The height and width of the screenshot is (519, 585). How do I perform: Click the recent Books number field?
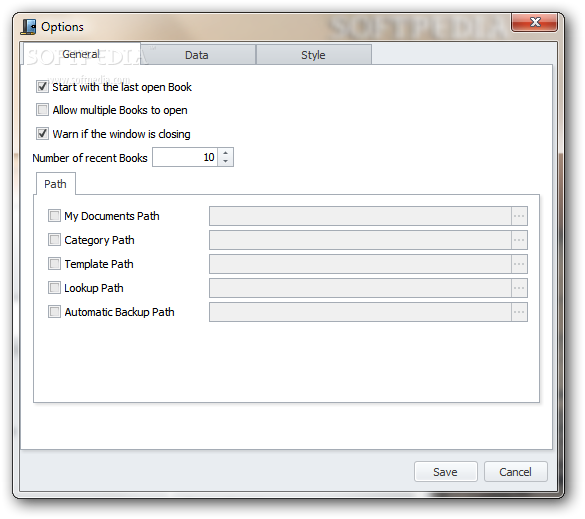[x=185, y=157]
